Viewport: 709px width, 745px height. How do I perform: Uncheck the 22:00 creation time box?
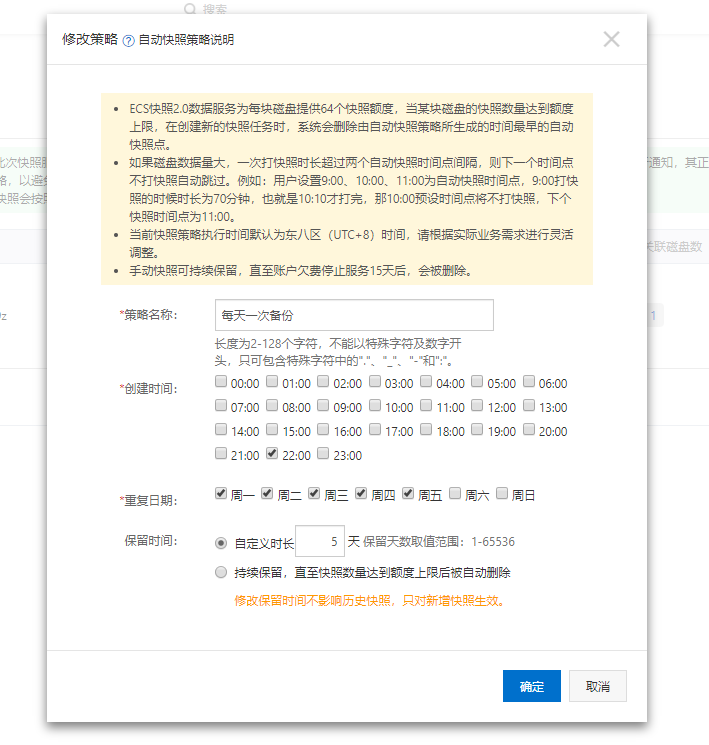(272, 453)
